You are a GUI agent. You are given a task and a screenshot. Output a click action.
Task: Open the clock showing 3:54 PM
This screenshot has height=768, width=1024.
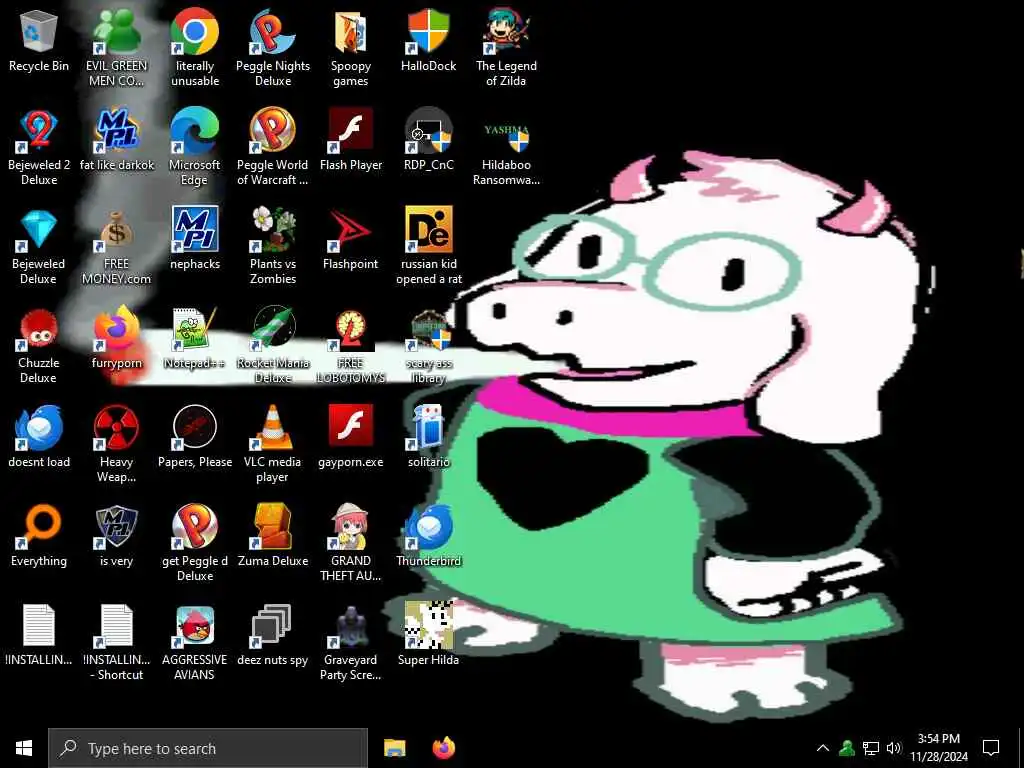pos(939,748)
